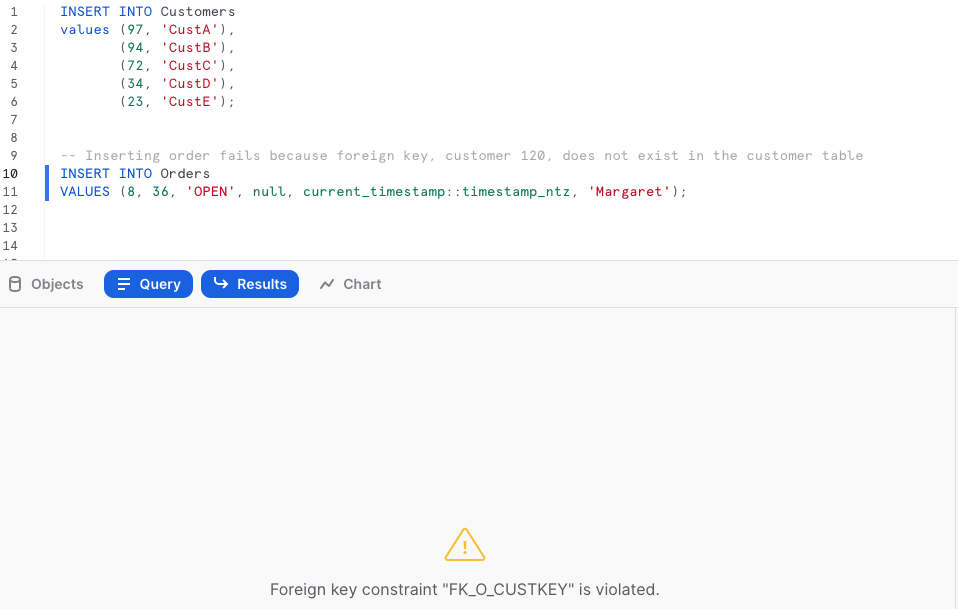
Task: Click the 'Margaret' string in line 11
Action: click(x=629, y=192)
